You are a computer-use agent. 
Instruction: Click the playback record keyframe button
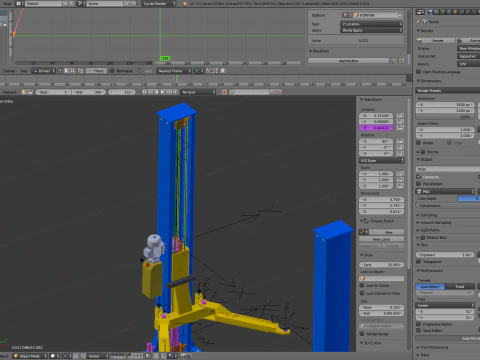(x=224, y=92)
